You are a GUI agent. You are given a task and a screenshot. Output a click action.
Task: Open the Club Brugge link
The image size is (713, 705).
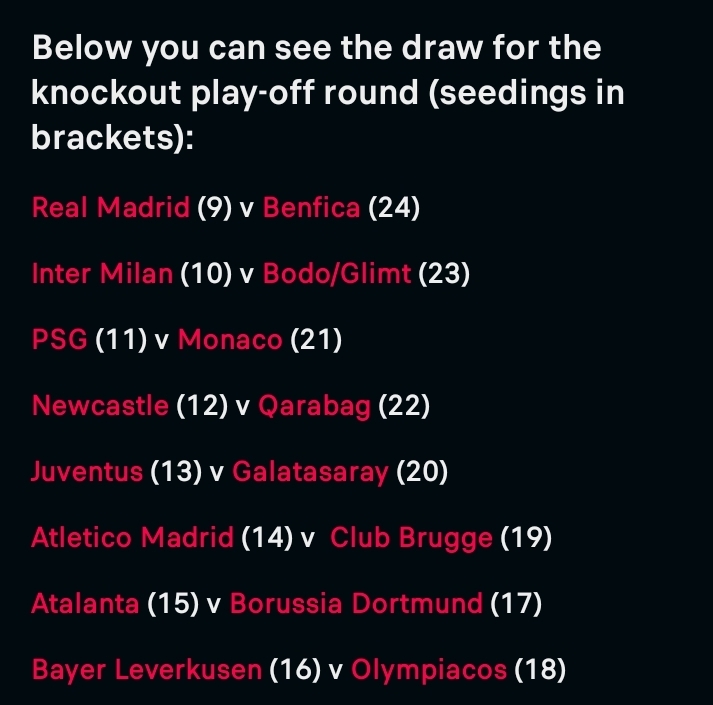(x=411, y=538)
